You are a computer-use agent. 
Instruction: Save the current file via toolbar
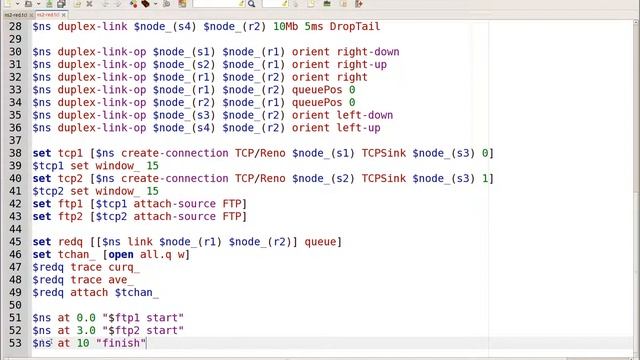click(x=49, y=4)
